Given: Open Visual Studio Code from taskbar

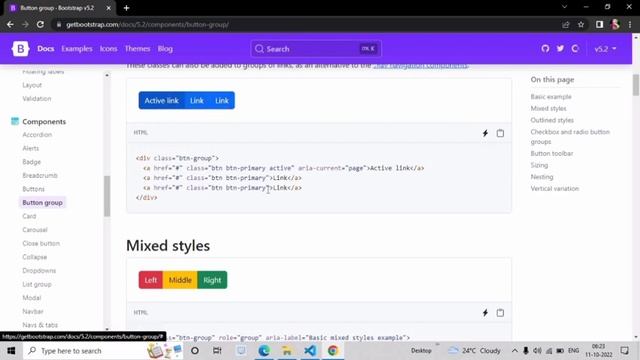Looking at the screenshot, I should [310, 351].
